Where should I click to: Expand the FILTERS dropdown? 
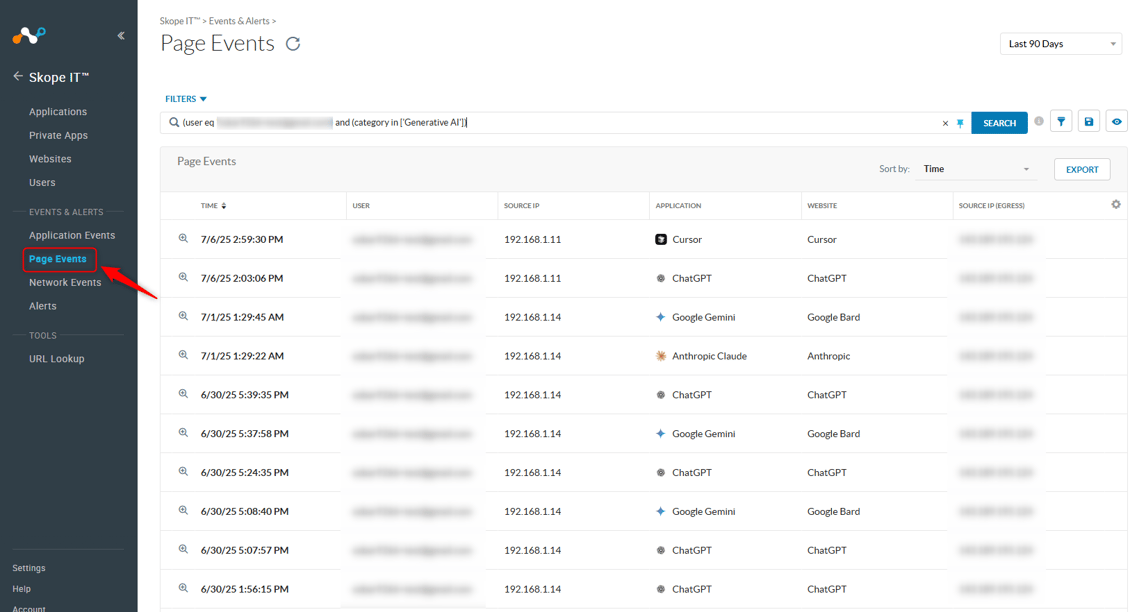pyautogui.click(x=186, y=99)
